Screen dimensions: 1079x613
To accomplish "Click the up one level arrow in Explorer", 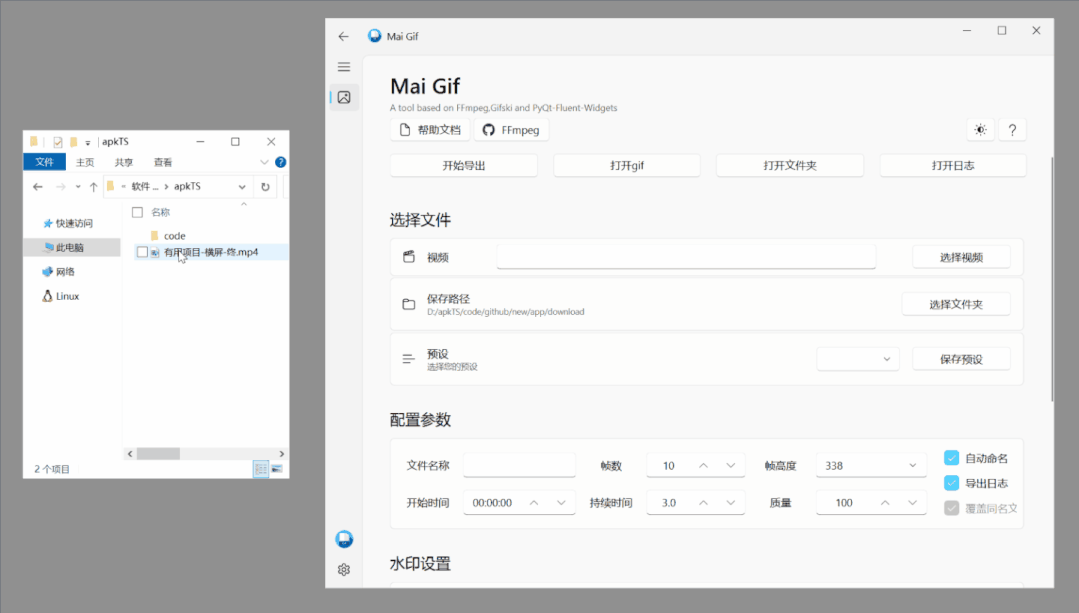I will coord(94,186).
